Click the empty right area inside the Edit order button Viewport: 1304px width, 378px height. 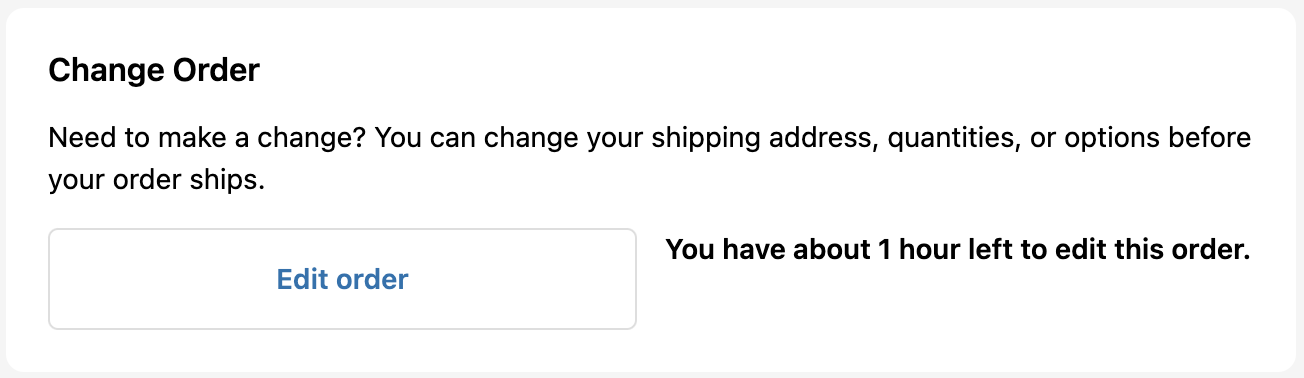click(525, 279)
